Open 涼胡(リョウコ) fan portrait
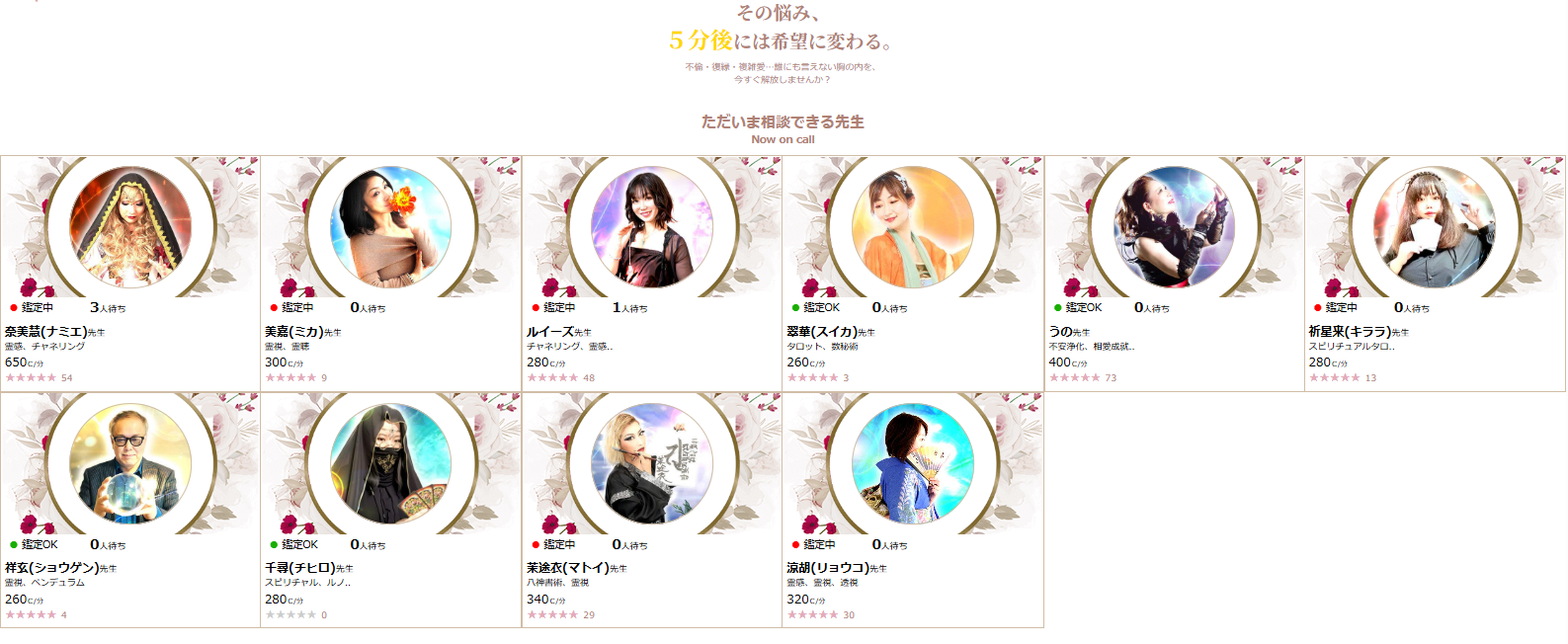 click(x=913, y=464)
